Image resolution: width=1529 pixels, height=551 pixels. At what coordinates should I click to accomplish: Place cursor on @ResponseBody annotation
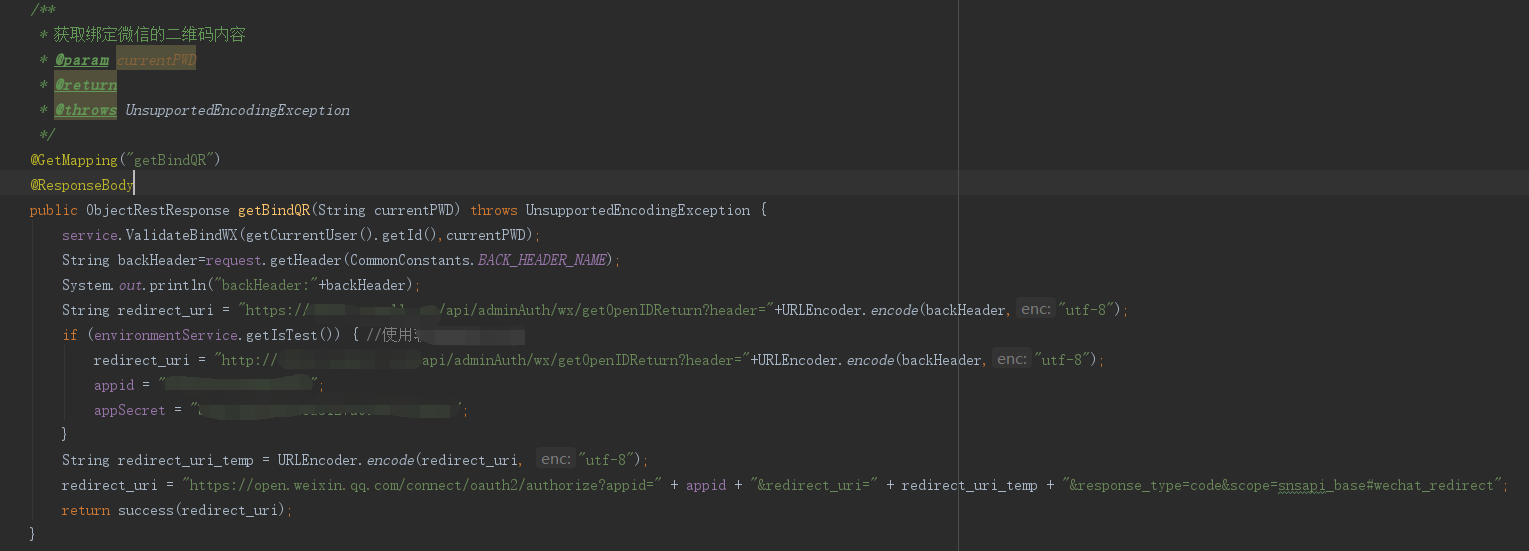82,185
